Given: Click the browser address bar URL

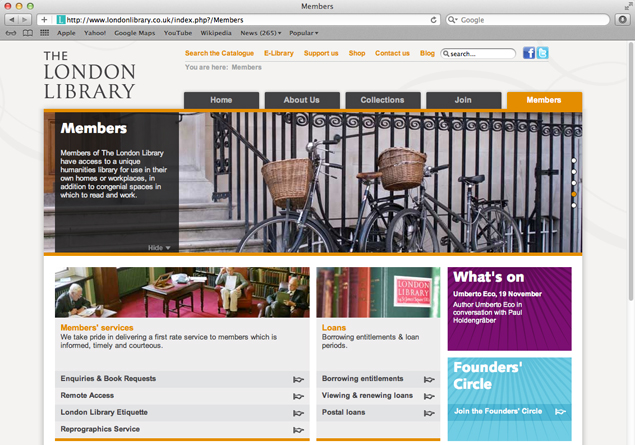Looking at the screenshot, I should [x=155, y=20].
